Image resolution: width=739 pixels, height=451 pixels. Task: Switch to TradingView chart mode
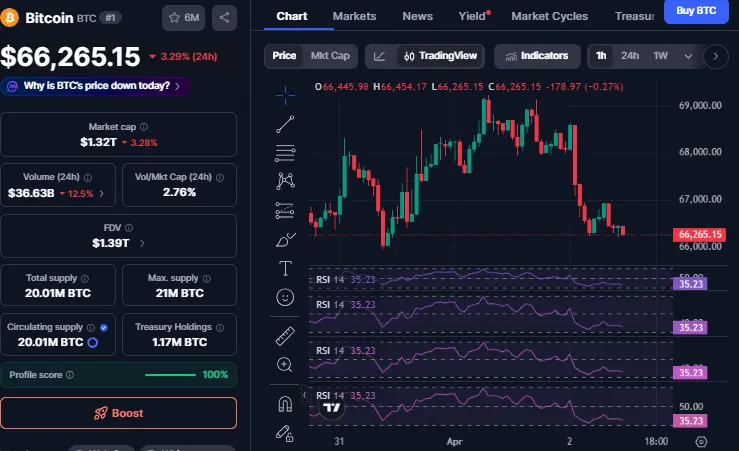tap(441, 56)
